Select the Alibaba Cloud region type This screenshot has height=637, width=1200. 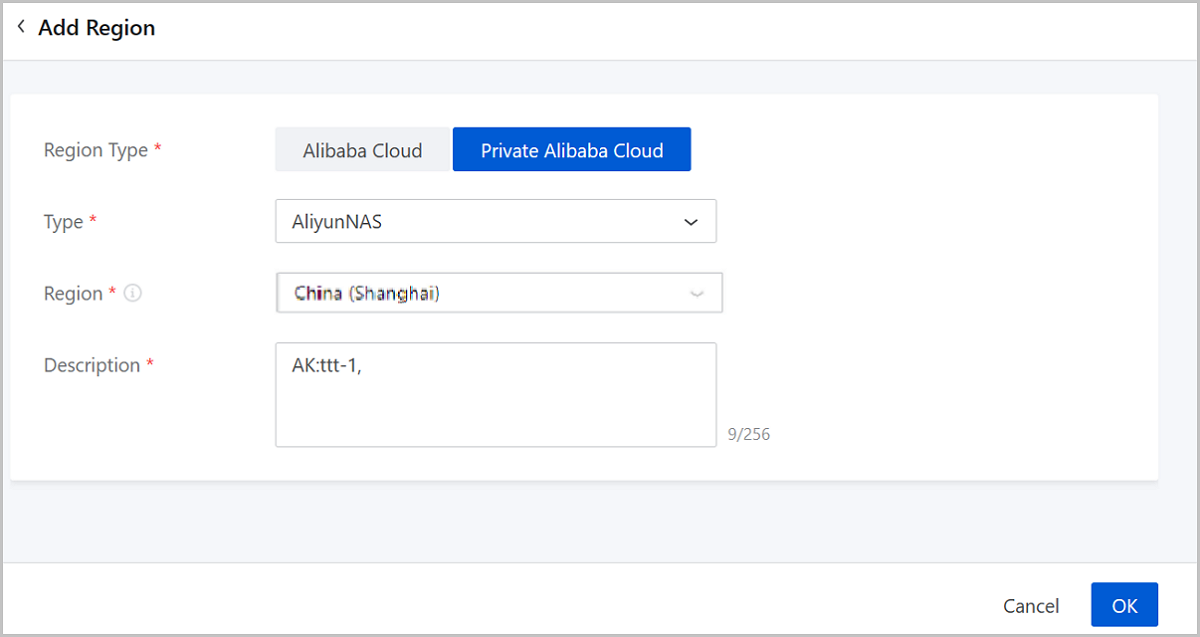click(x=363, y=150)
